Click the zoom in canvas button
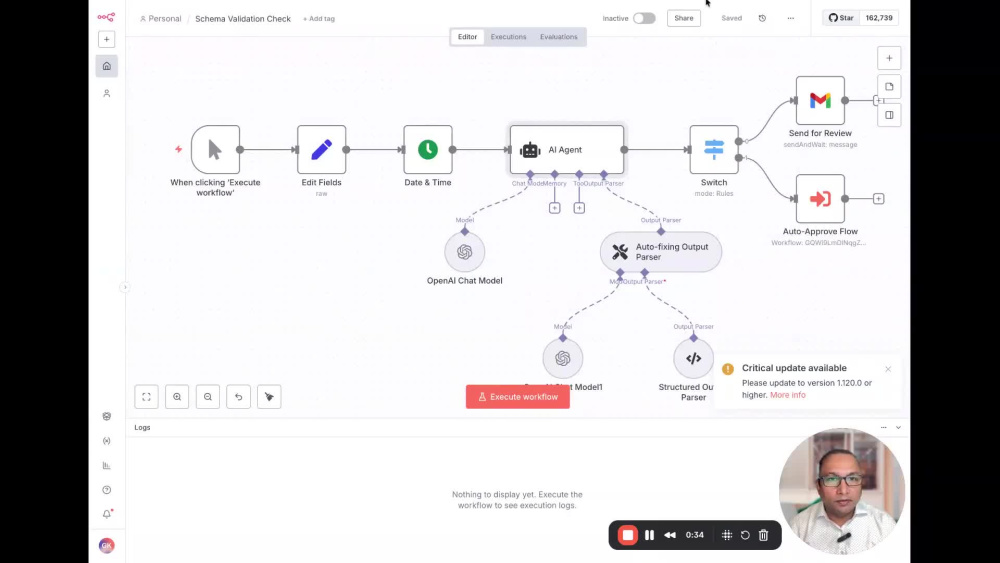 coord(177,397)
